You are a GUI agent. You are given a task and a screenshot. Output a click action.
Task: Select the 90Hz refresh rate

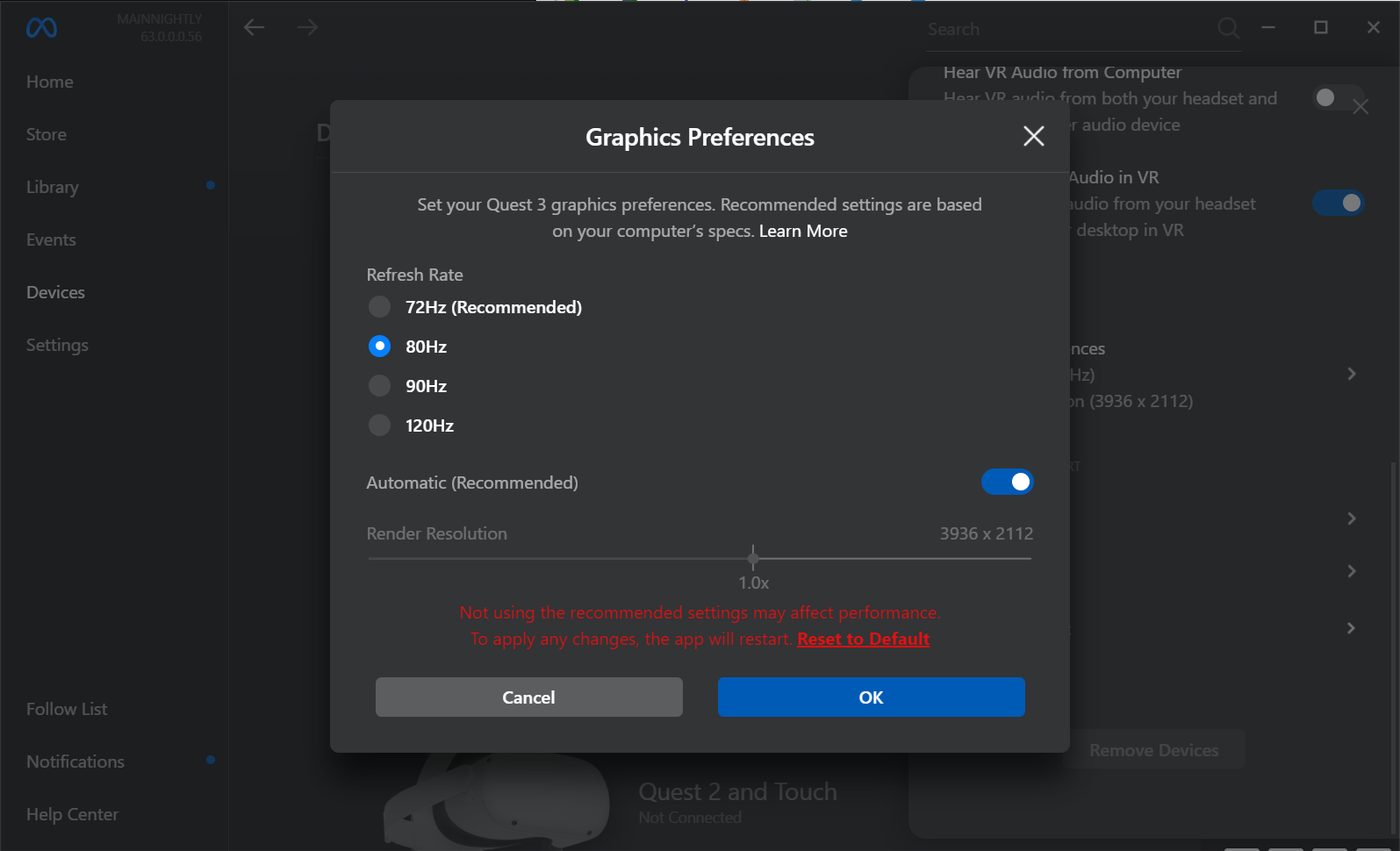tap(380, 386)
